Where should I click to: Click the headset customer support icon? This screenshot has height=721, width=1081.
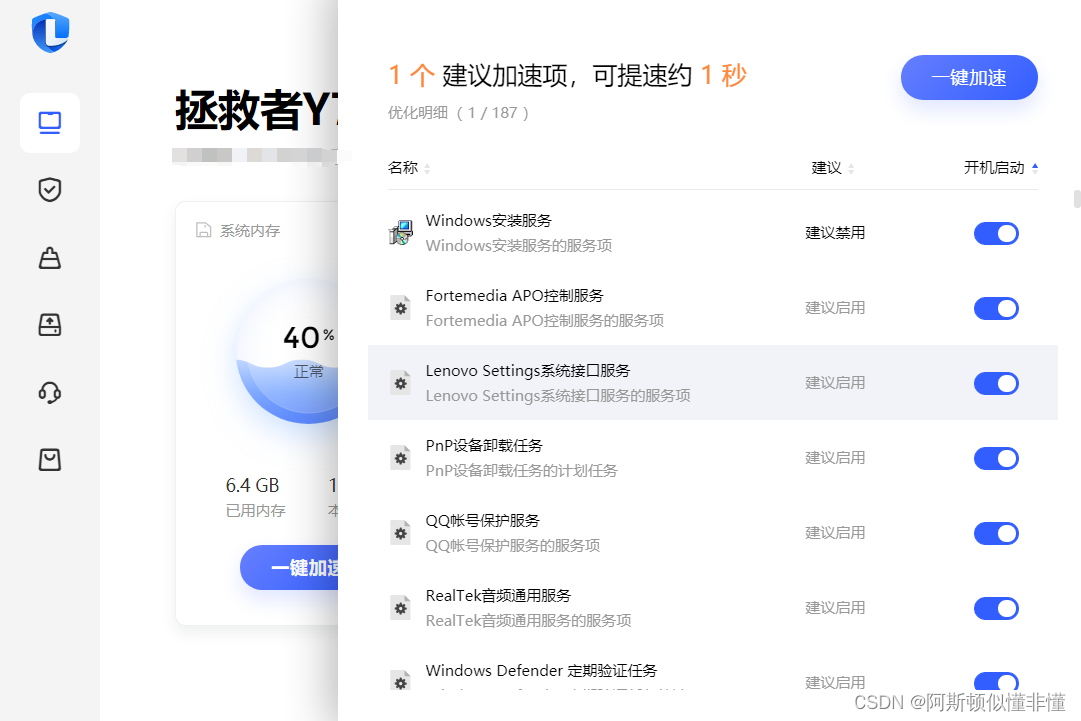point(49,392)
